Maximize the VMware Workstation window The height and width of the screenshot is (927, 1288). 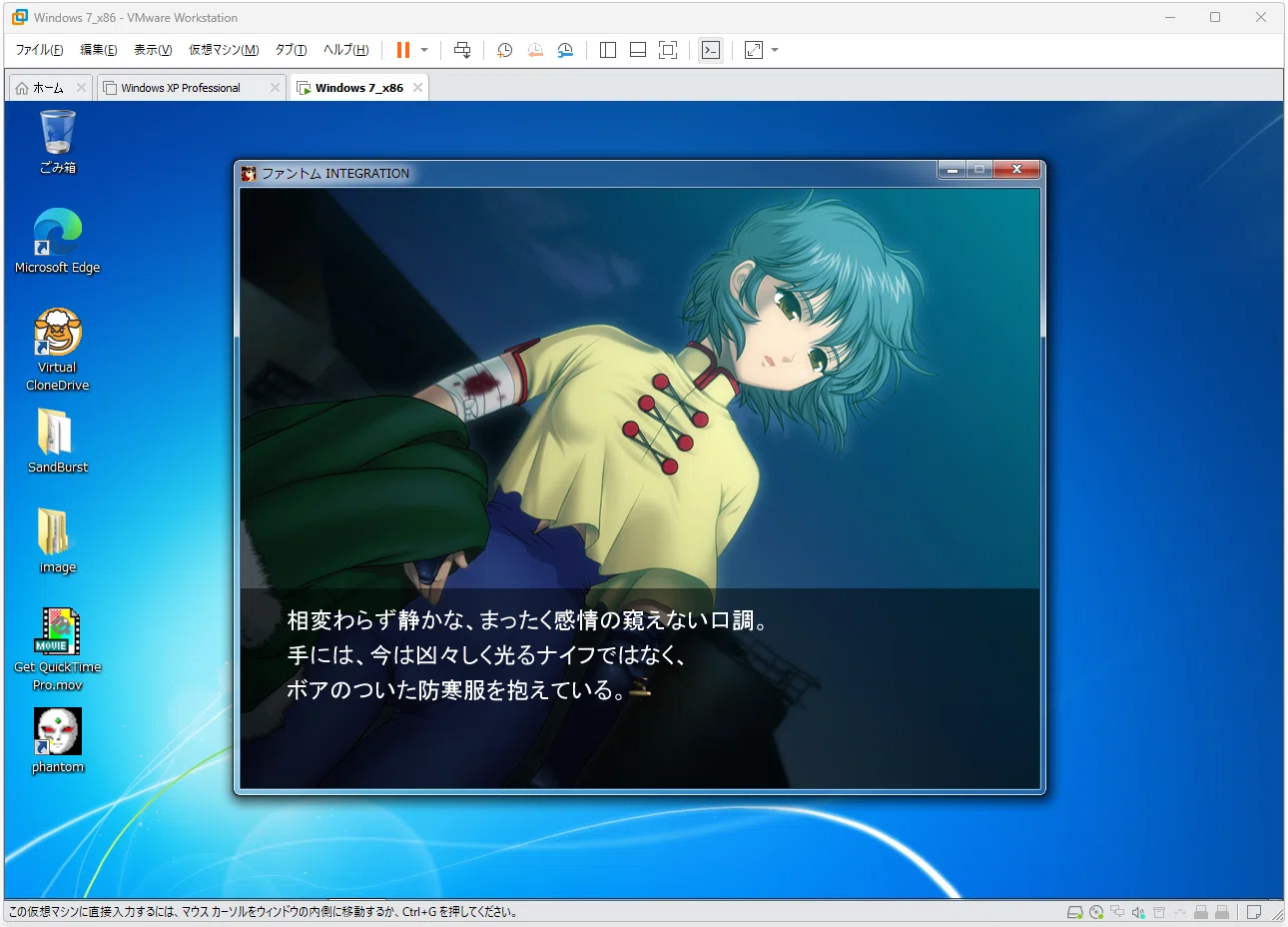1215,17
